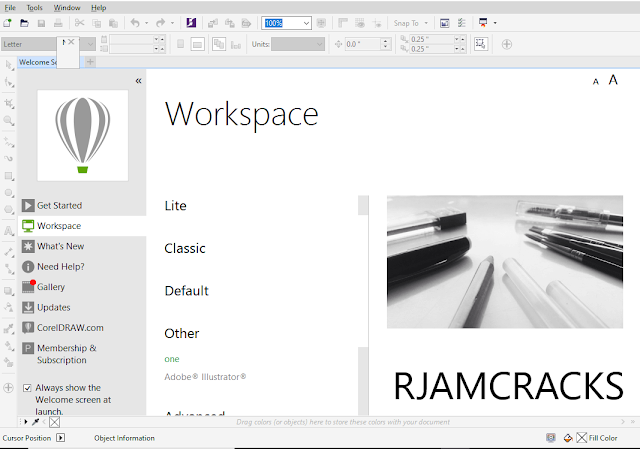Select the Text tool in toolbox
The height and width of the screenshot is (449, 640).
coord(9,231)
